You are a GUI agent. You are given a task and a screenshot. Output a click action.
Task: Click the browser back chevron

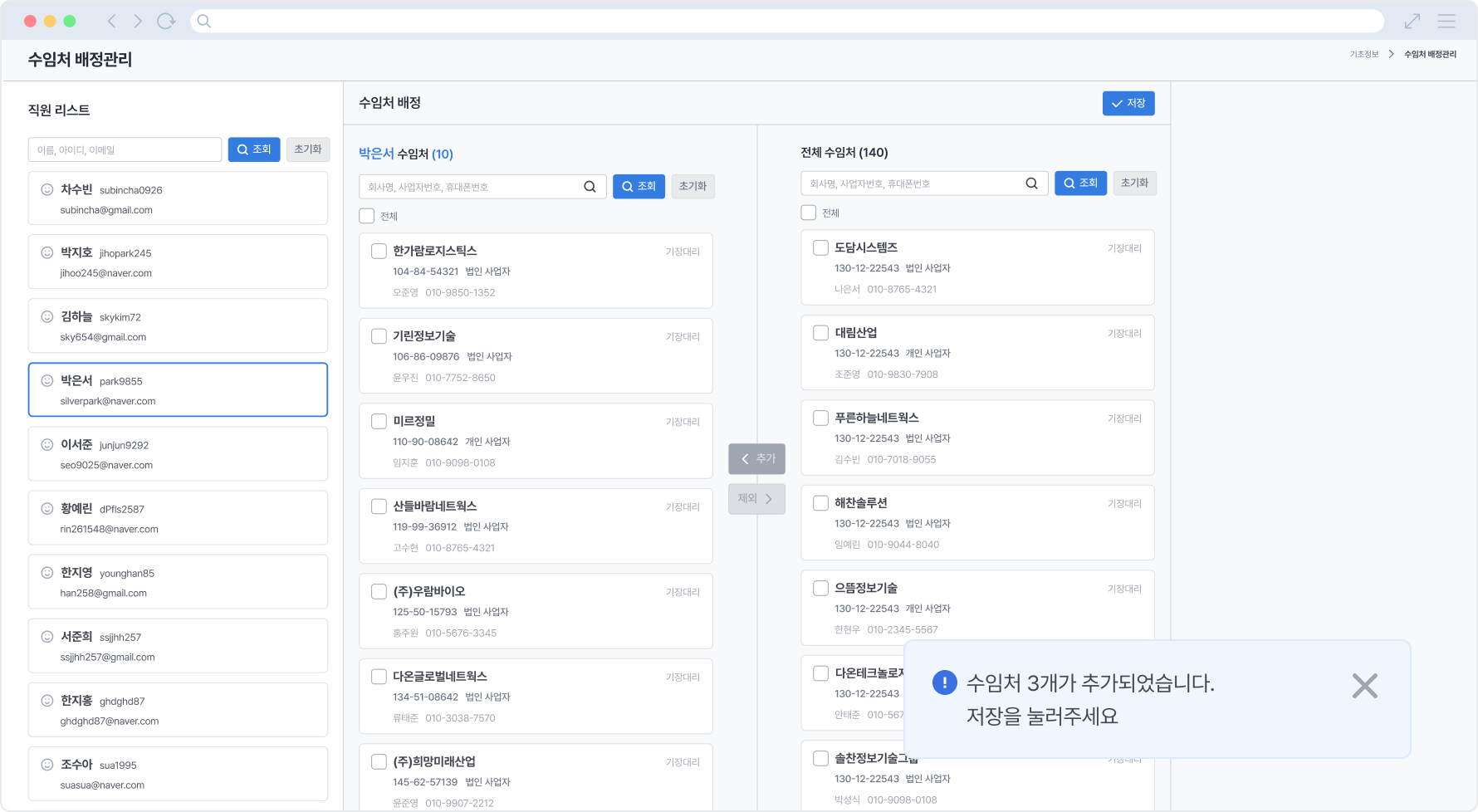pos(111,20)
